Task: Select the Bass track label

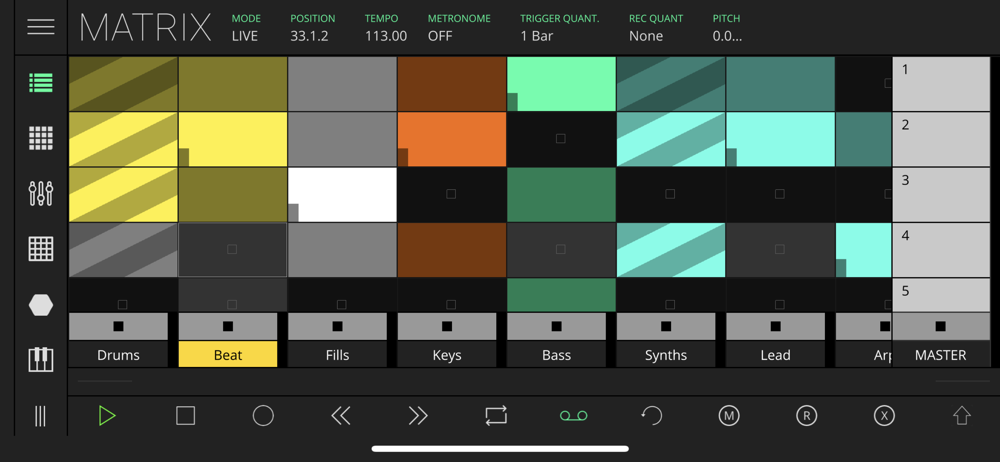Action: click(556, 355)
